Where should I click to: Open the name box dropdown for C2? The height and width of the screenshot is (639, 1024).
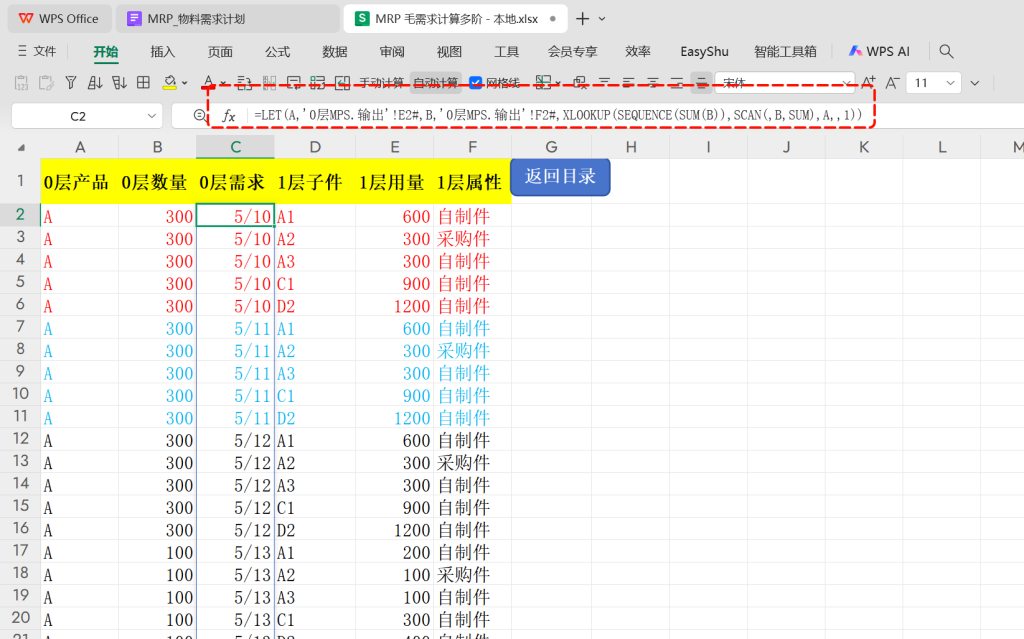(152, 116)
